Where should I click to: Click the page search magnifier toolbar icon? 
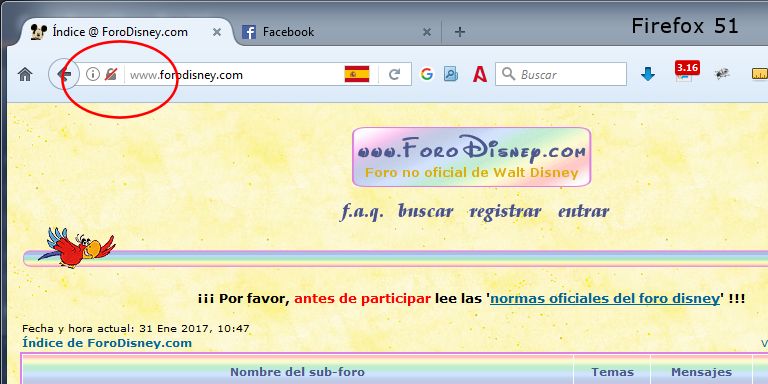tap(451, 74)
